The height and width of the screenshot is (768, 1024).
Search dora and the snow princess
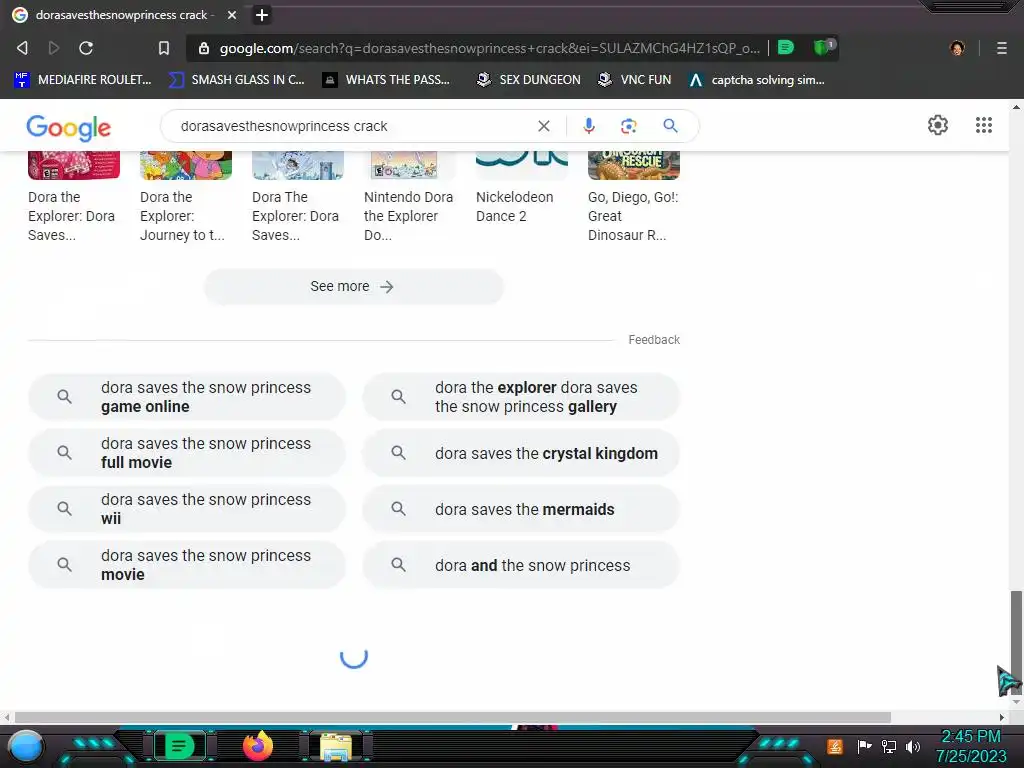coord(521,565)
